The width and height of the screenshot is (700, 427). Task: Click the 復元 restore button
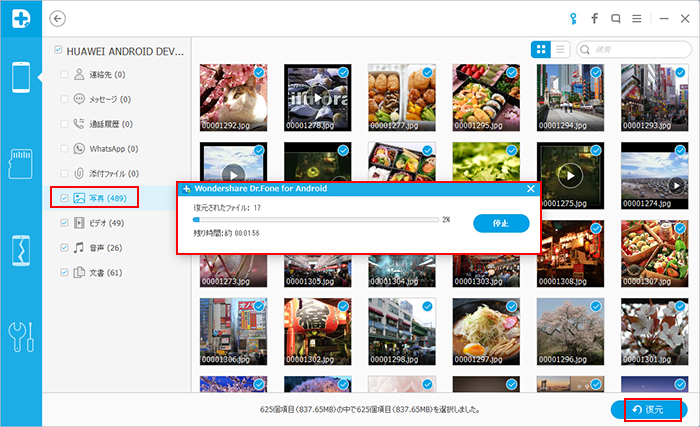(x=652, y=409)
